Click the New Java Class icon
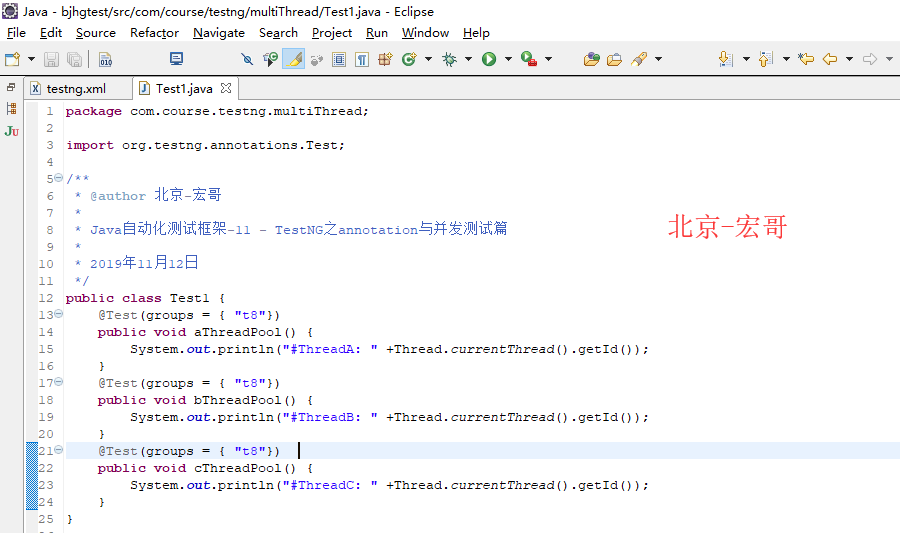Screen dimensions: 900x533 (409, 59)
